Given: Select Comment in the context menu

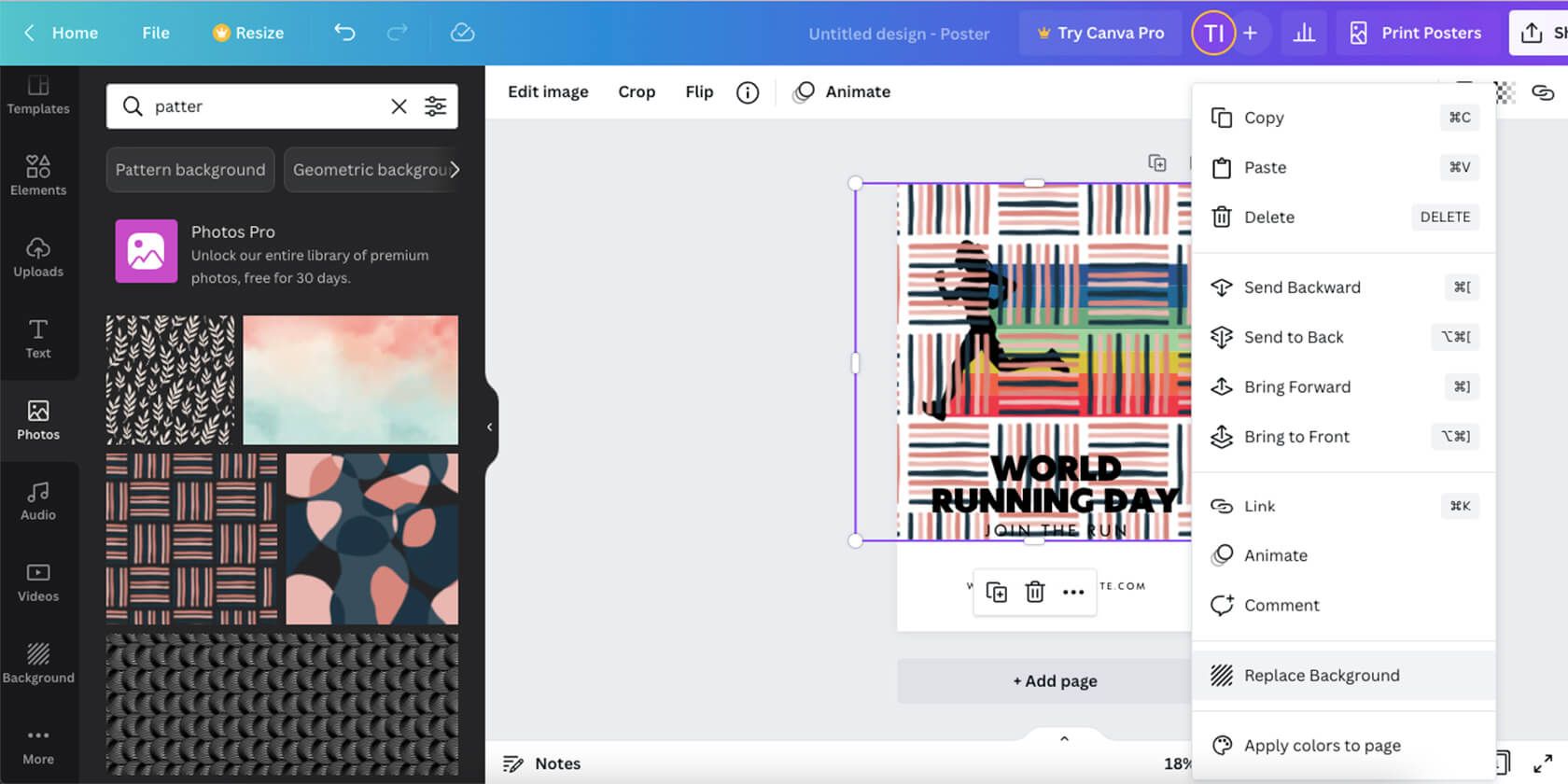Looking at the screenshot, I should click(x=1344, y=605).
